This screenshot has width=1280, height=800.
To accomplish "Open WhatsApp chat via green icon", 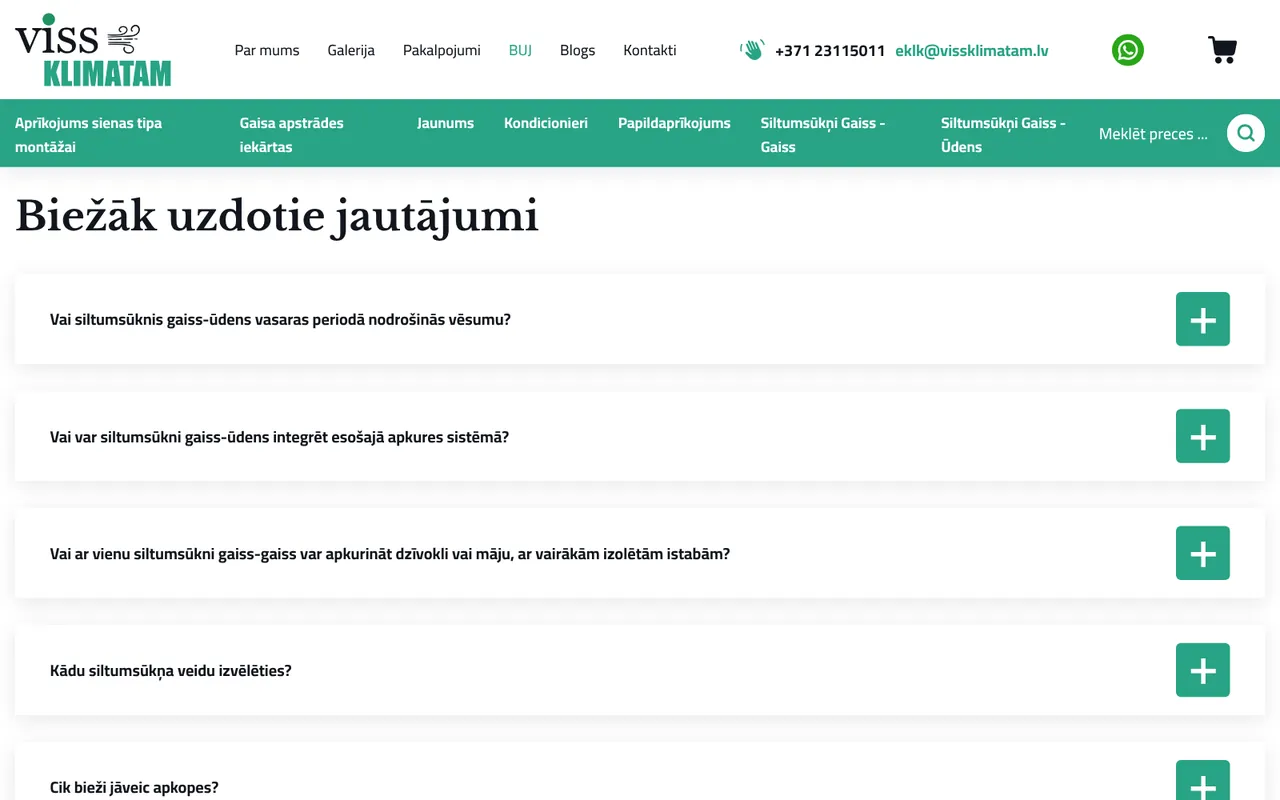I will coord(1128,50).
